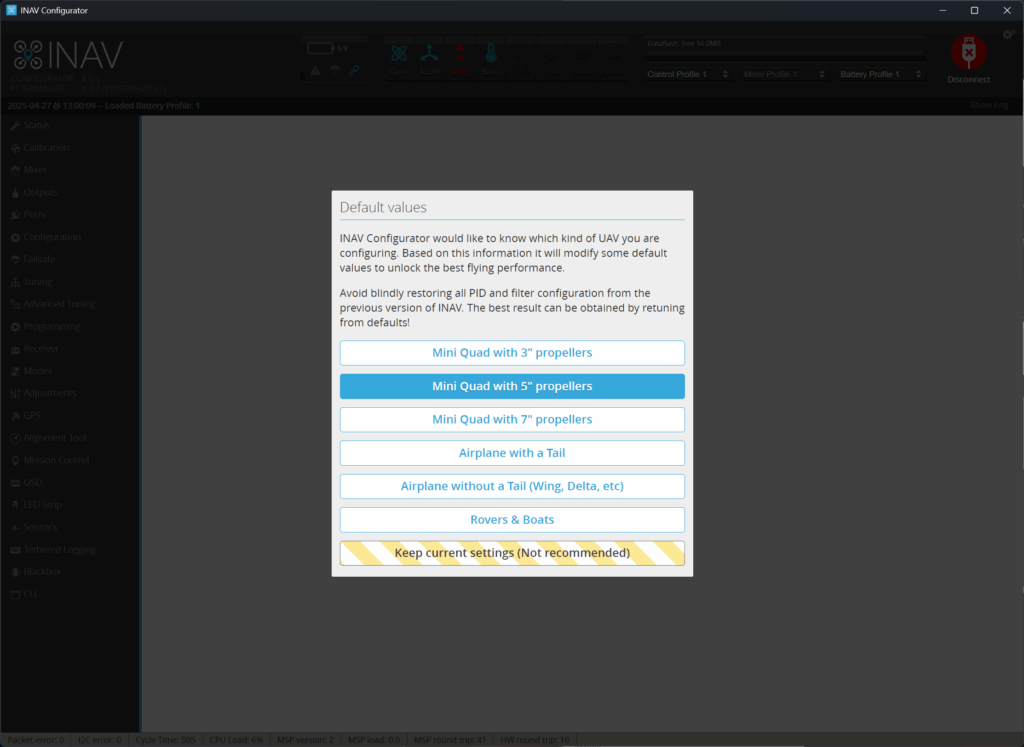This screenshot has width=1024, height=747.
Task: Click the "CPU Load: 6%" status entry
Action: 236,740
